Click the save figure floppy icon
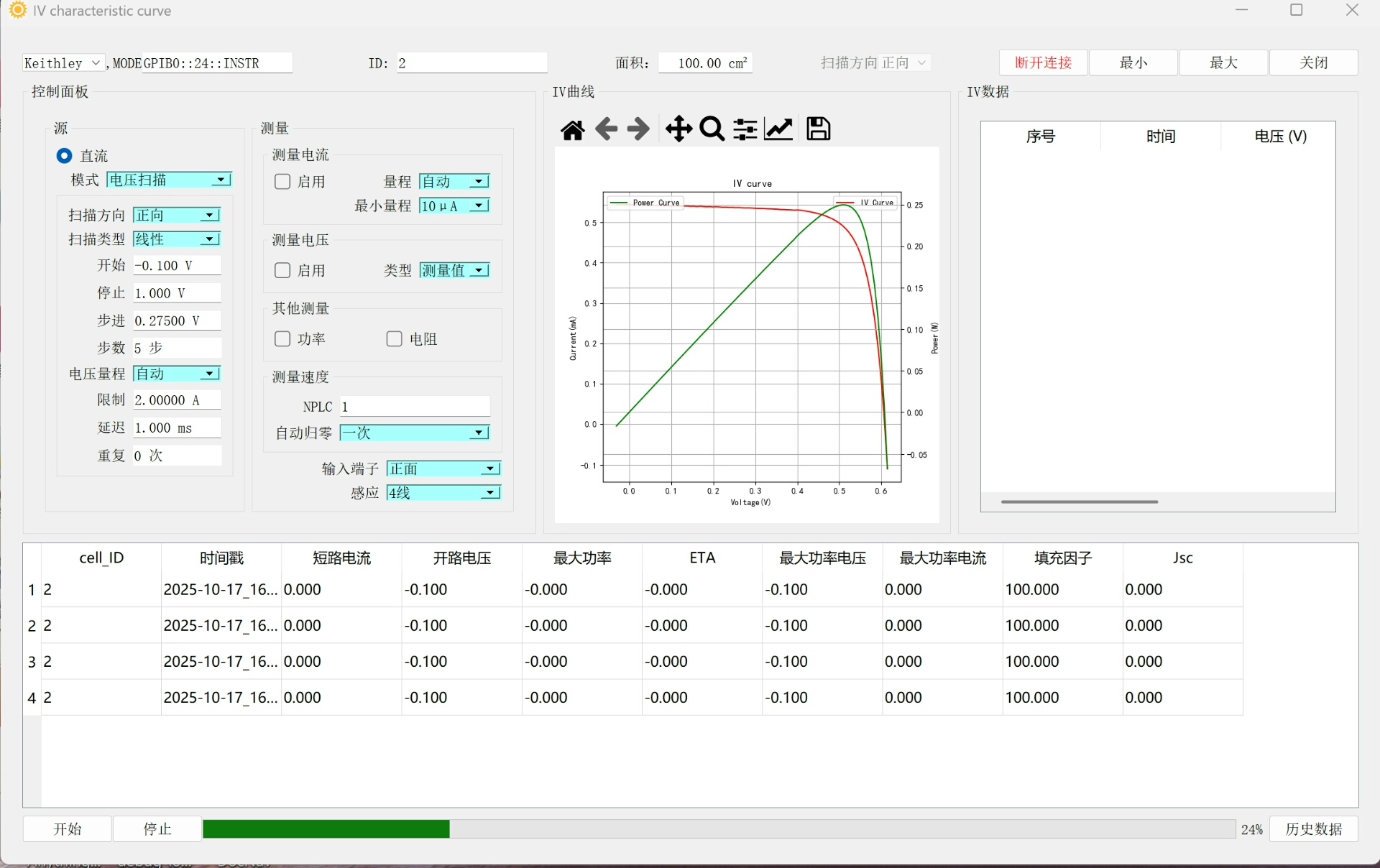The height and width of the screenshot is (868, 1380). (x=818, y=129)
